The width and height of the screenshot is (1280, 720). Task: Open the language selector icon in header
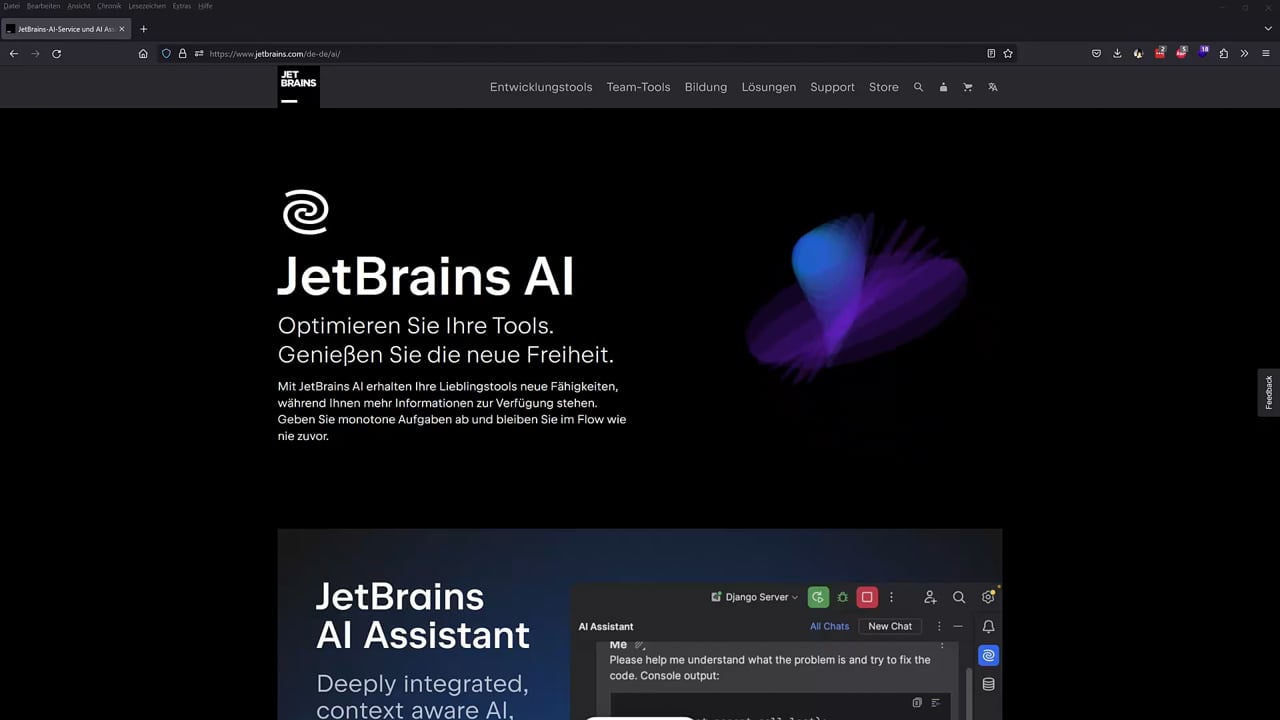coord(993,87)
